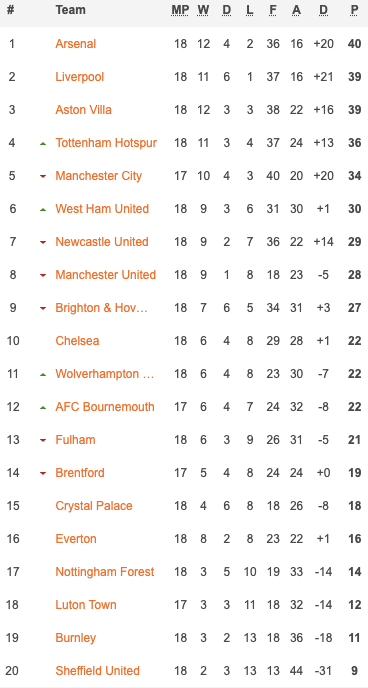Open the Everton team page
Viewport: 368px width, 688px height.
[x=76, y=539]
